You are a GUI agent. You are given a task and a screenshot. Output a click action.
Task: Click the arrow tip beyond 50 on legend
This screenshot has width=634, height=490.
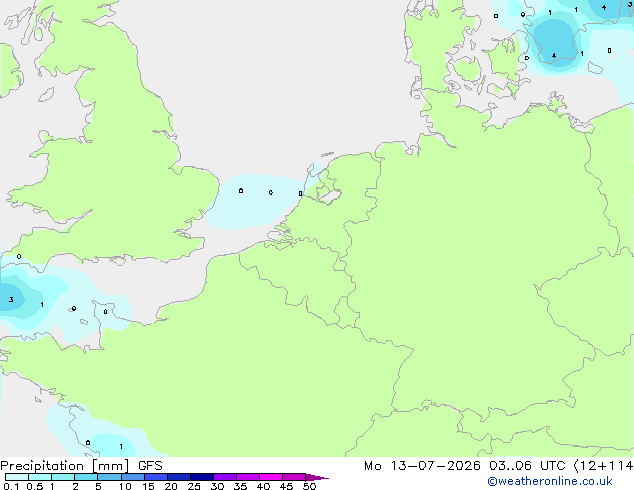pos(317,477)
